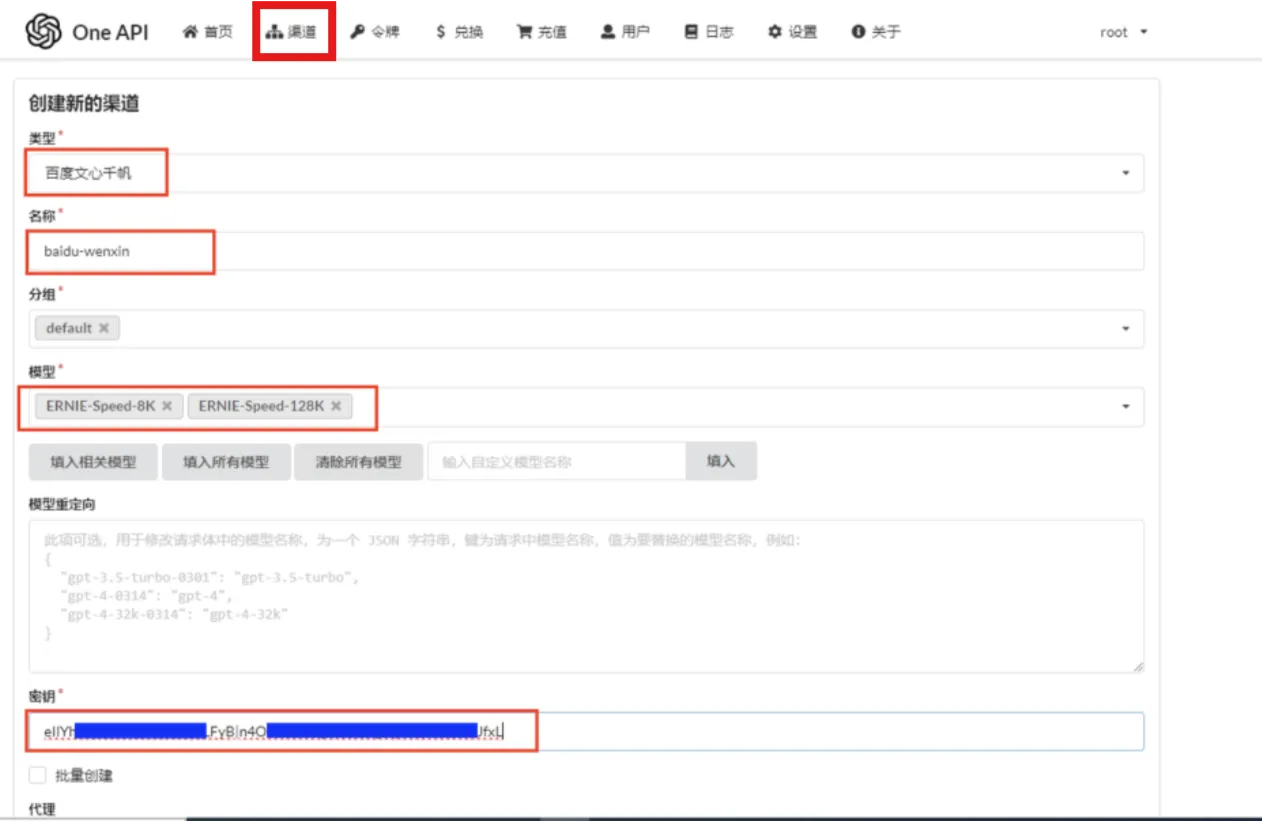Remove the default group tag
Image resolution: width=1262 pixels, height=821 pixels.
point(104,328)
